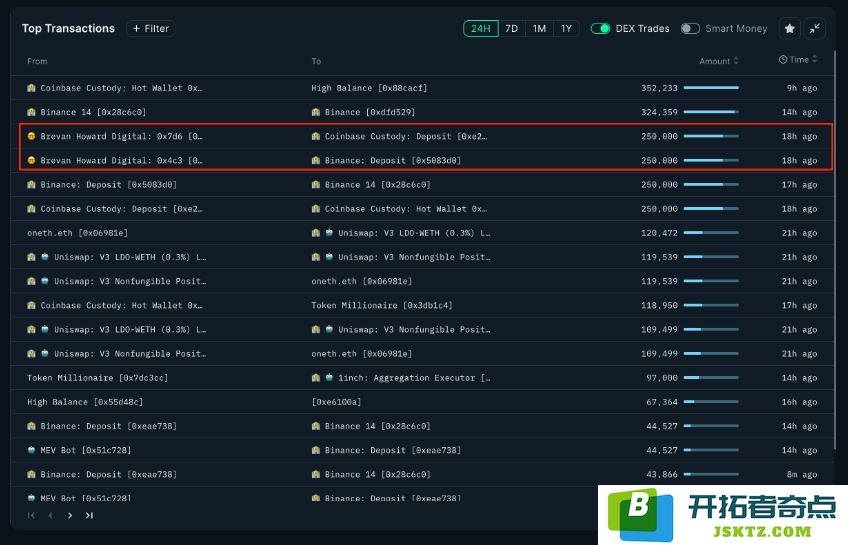Click the recipient icon beside Binance [0xdfd529]
This screenshot has width=848, height=545.
pyautogui.click(x=316, y=112)
